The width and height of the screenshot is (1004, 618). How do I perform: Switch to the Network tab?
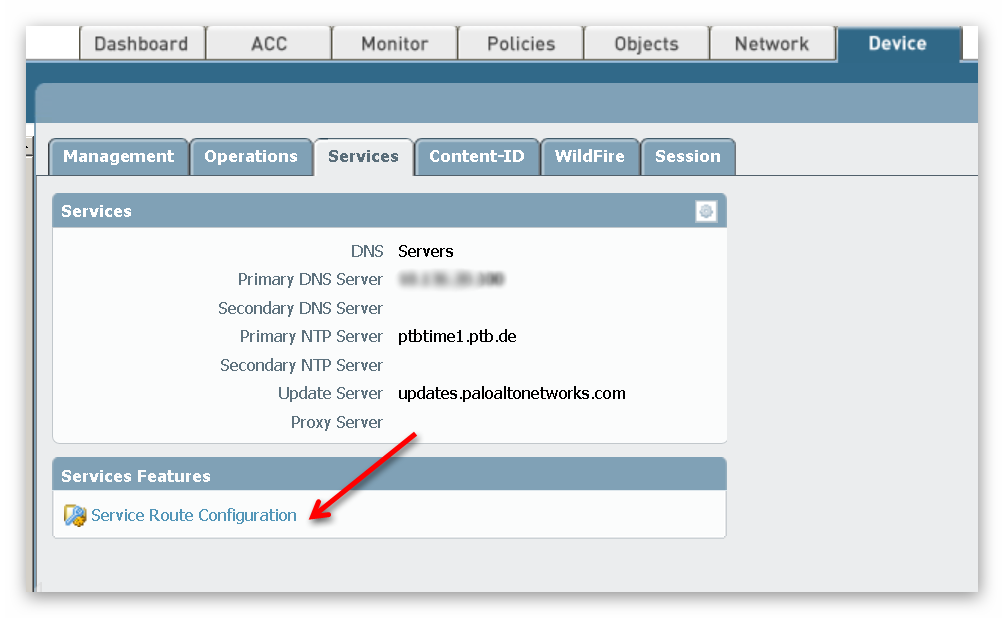coord(772,44)
